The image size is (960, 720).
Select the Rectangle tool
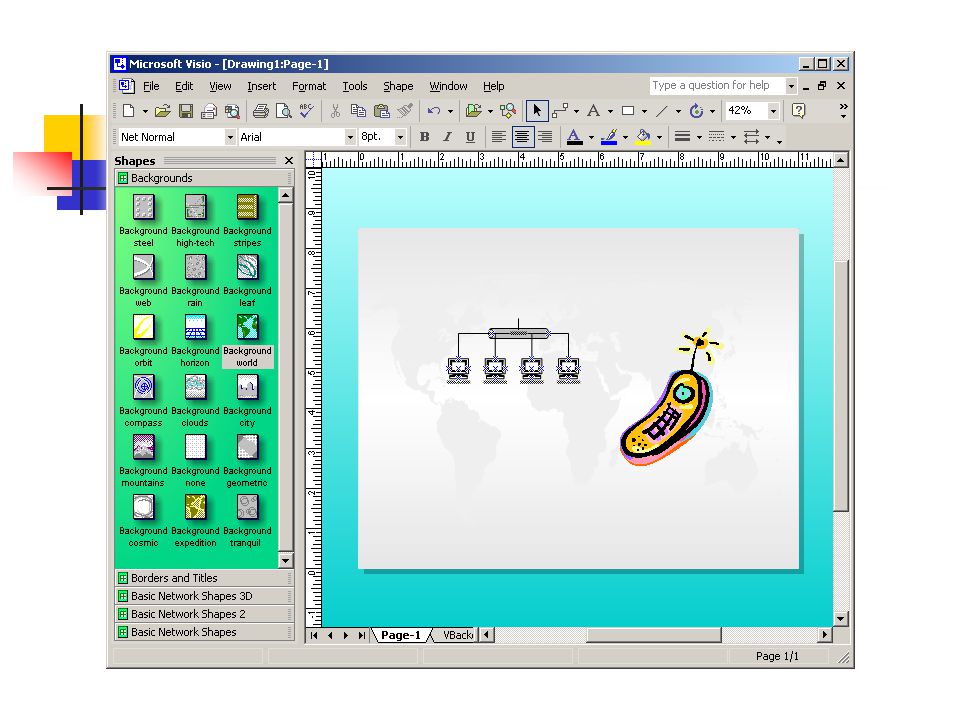tap(628, 111)
